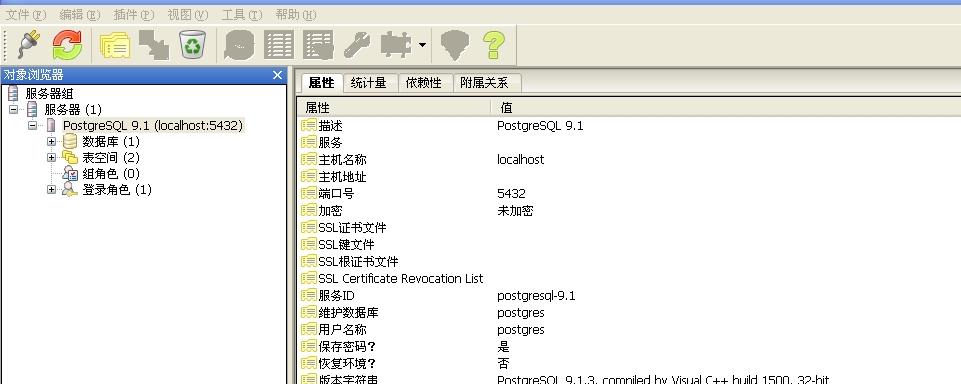Click the plugins puzzle piece icon
This screenshot has height=384, width=961.
[396, 45]
